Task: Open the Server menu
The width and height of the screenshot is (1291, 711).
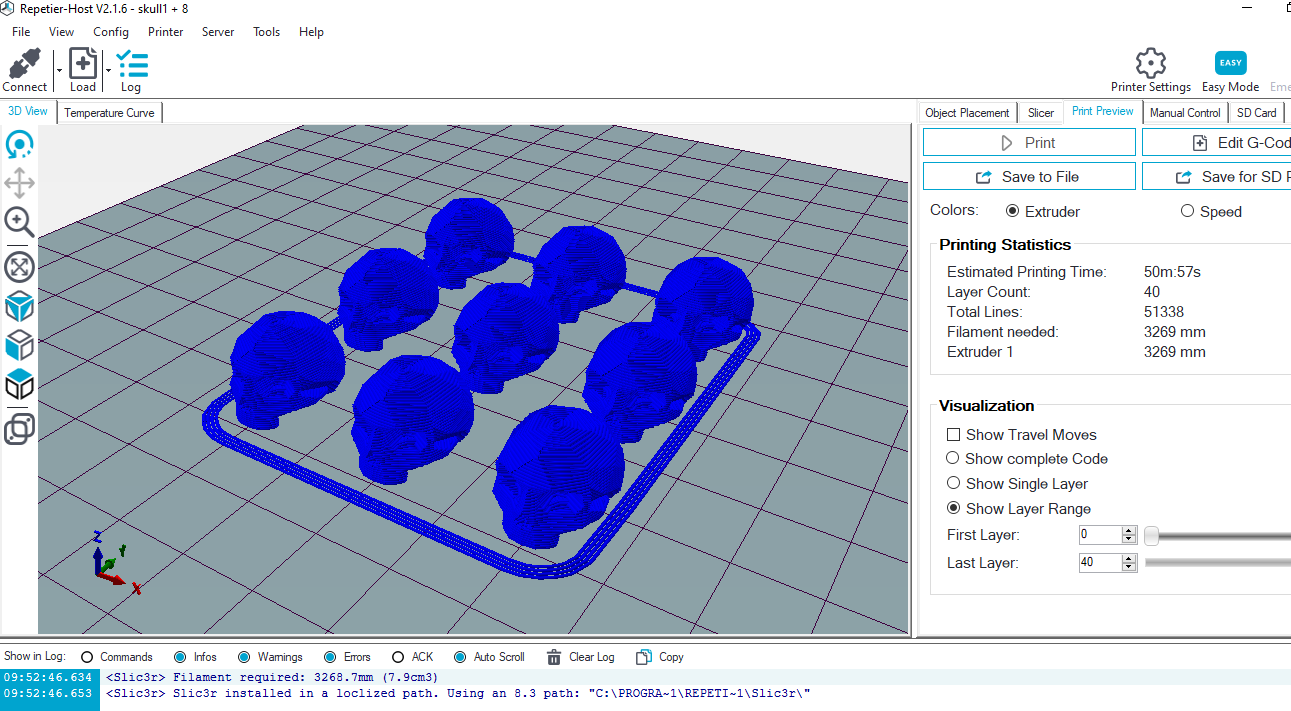Action: (218, 32)
